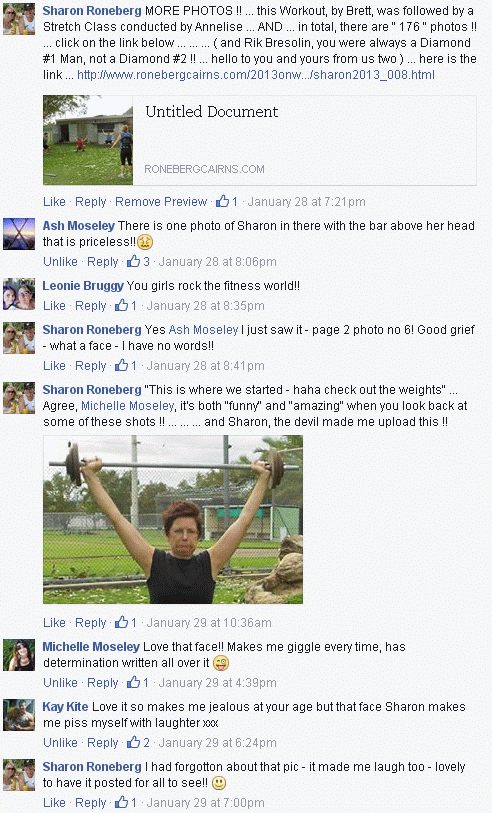Click thumbs-up count on Kay Kite's comment
The image size is (492, 813).
(146, 742)
